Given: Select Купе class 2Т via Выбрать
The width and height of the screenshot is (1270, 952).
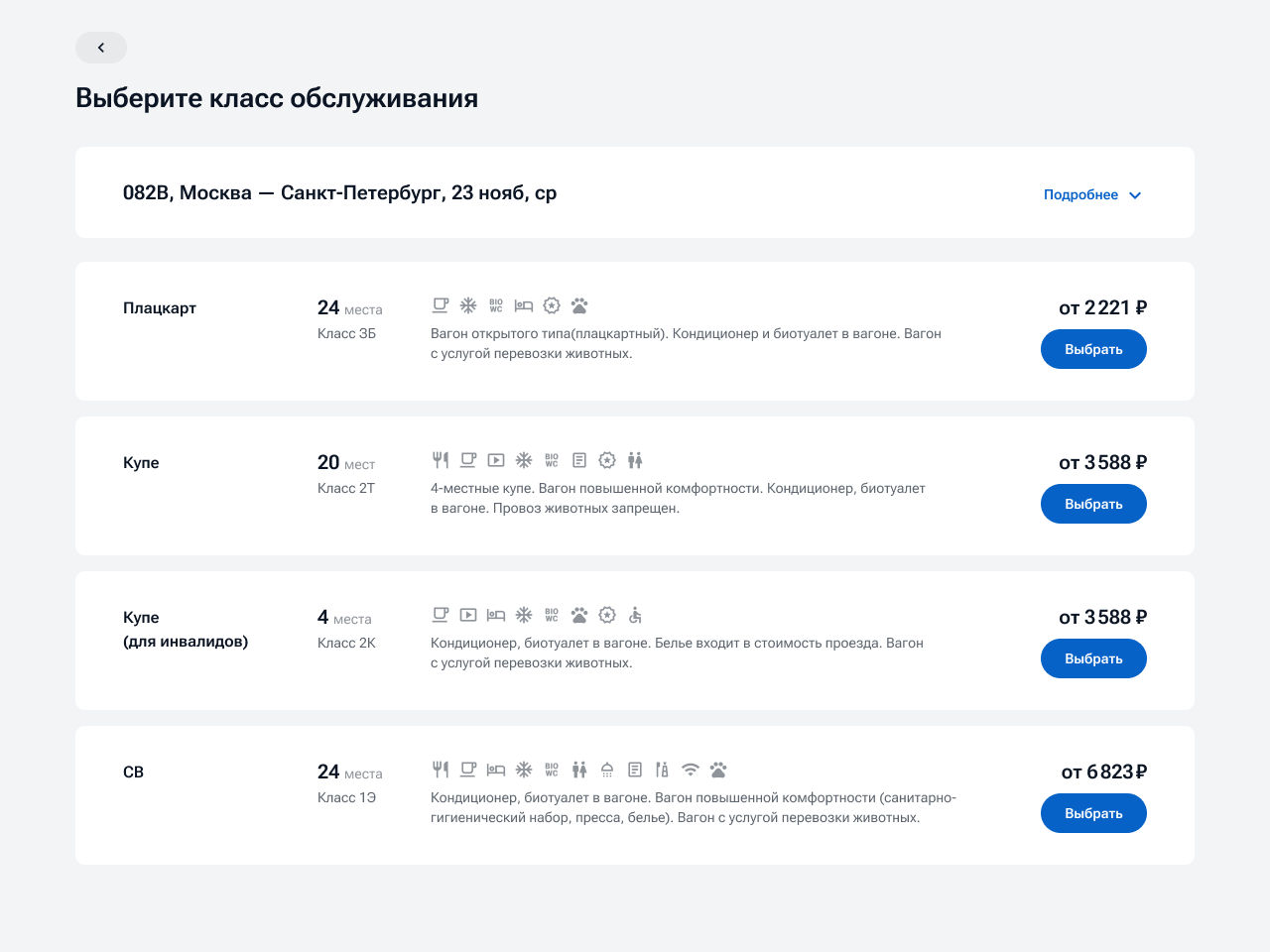Looking at the screenshot, I should pos(1093,504).
